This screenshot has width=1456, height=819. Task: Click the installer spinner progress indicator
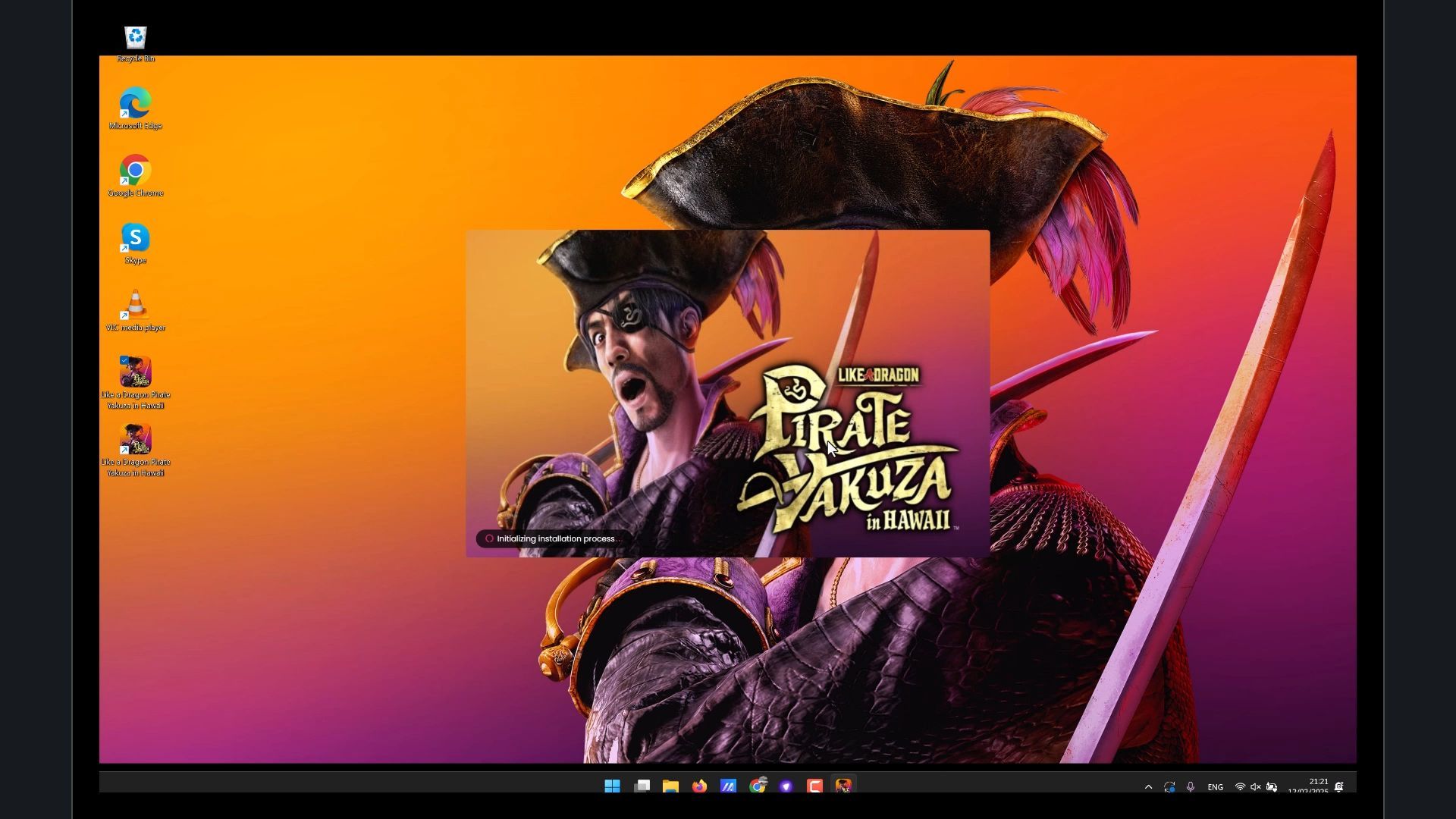(x=489, y=539)
